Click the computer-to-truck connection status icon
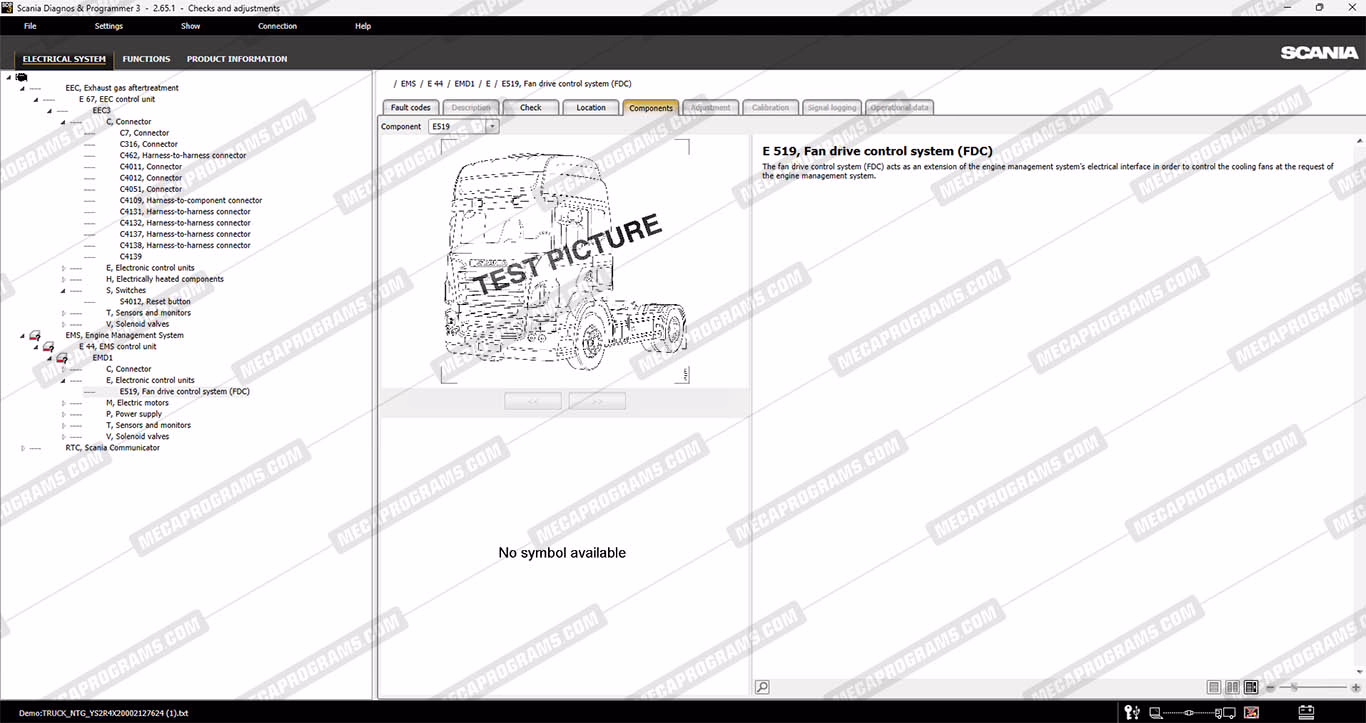 (x=1190, y=713)
